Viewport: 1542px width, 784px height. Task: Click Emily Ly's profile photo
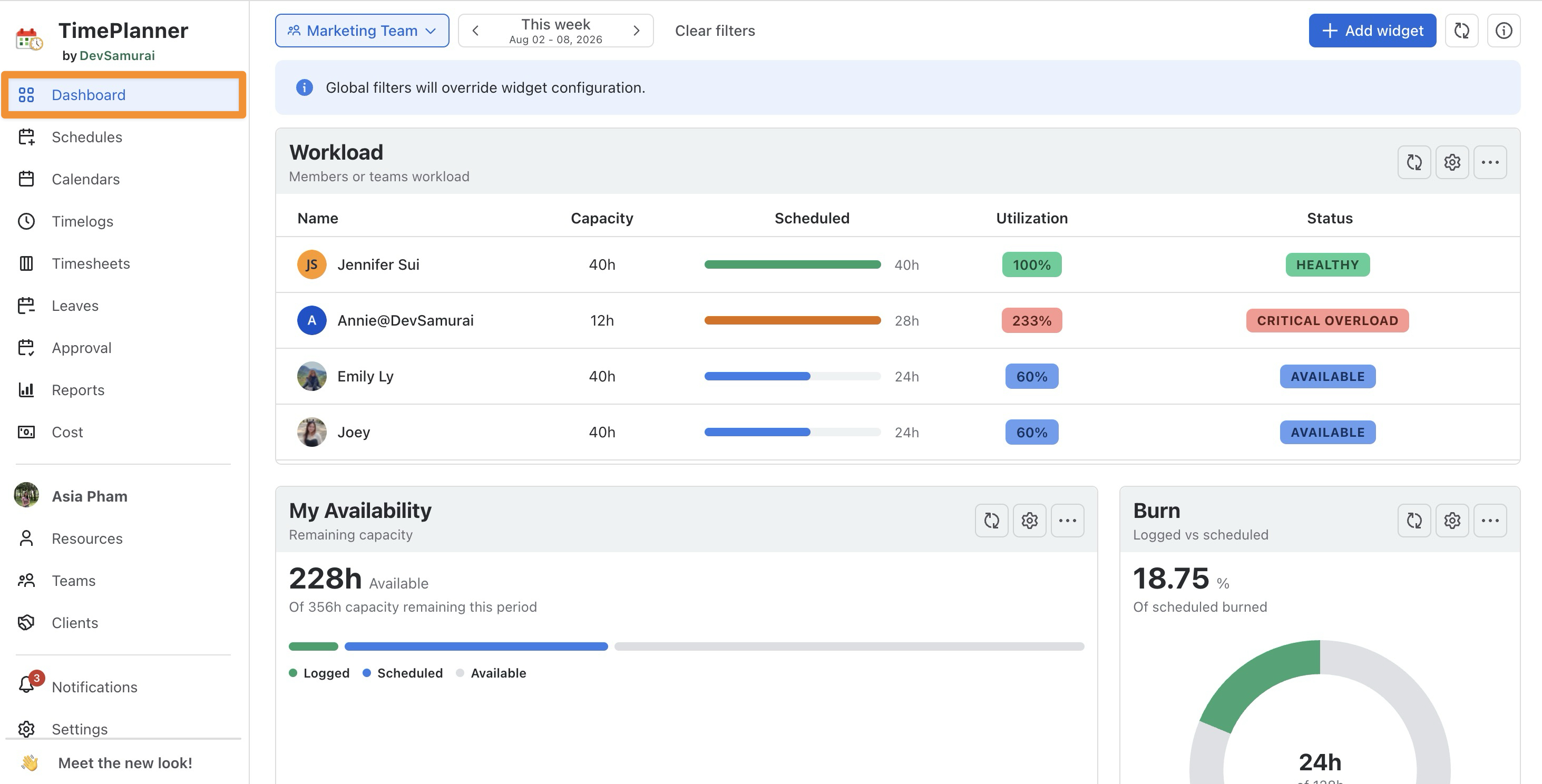point(312,376)
